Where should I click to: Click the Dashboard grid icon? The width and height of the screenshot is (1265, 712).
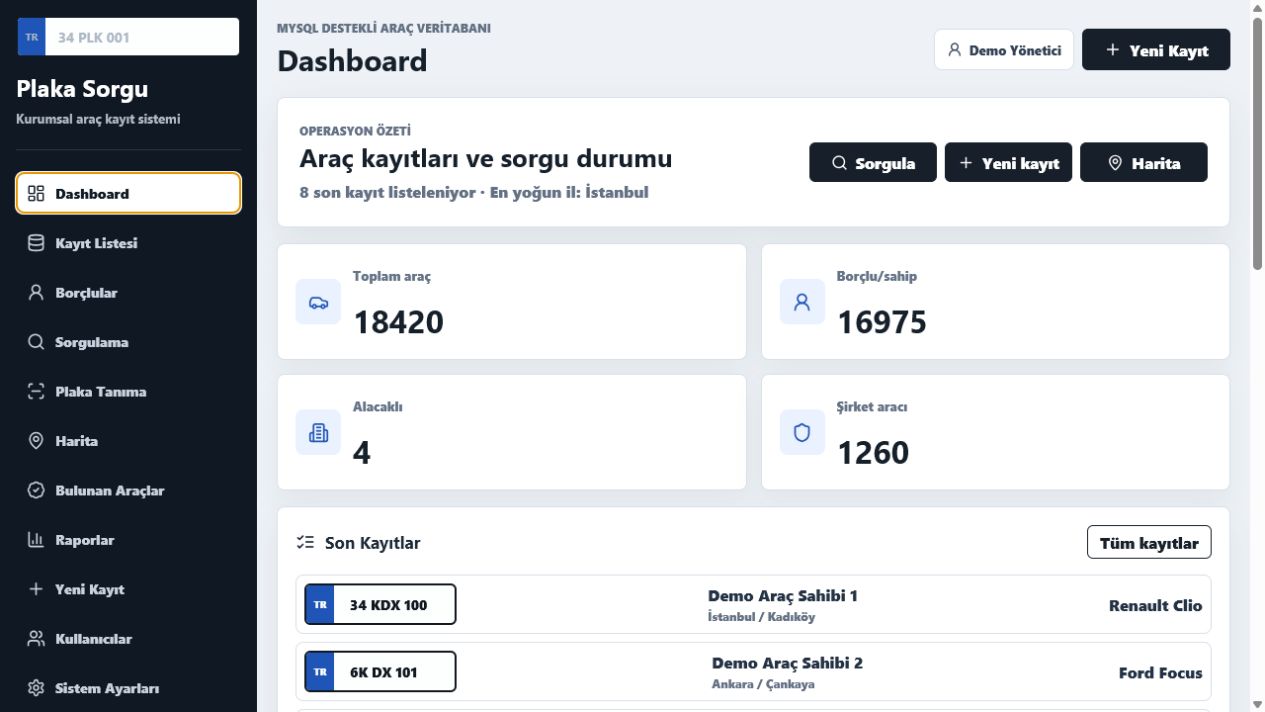click(x=36, y=193)
